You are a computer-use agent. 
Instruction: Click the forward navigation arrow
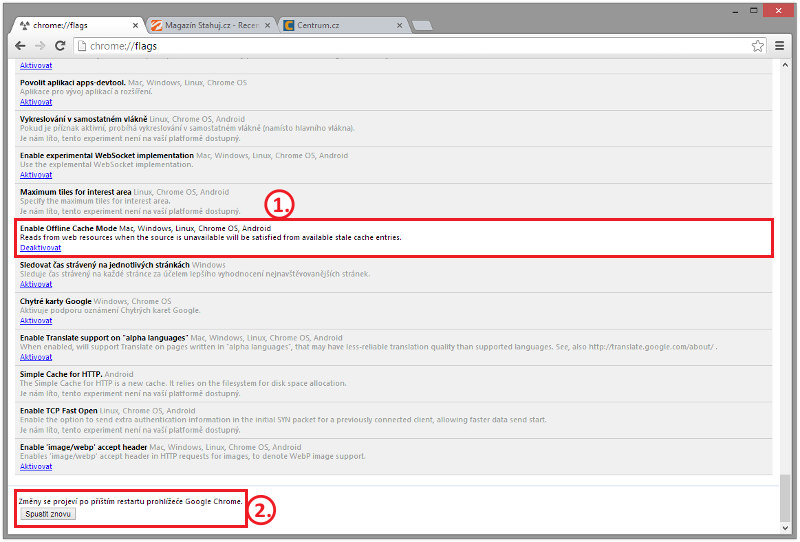(40, 46)
